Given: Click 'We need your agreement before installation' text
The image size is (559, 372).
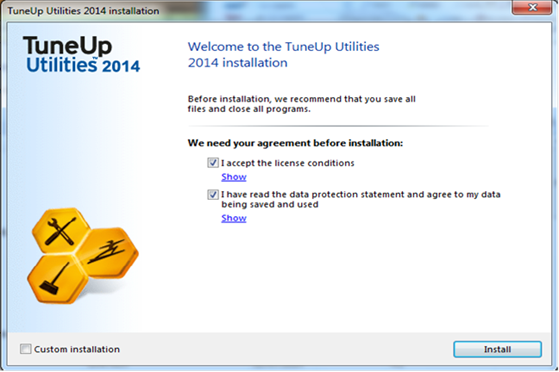Looking at the screenshot, I should (x=295, y=143).
